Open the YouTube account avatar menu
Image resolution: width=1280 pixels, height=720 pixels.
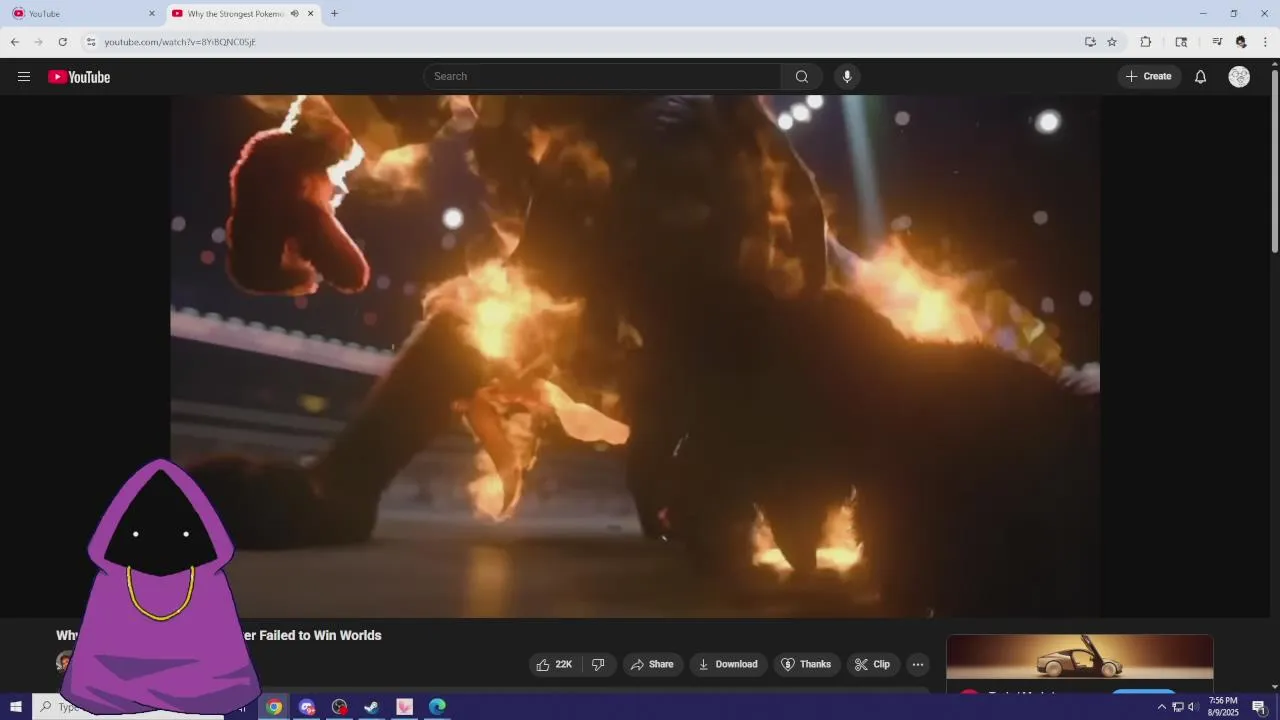pos(1239,77)
